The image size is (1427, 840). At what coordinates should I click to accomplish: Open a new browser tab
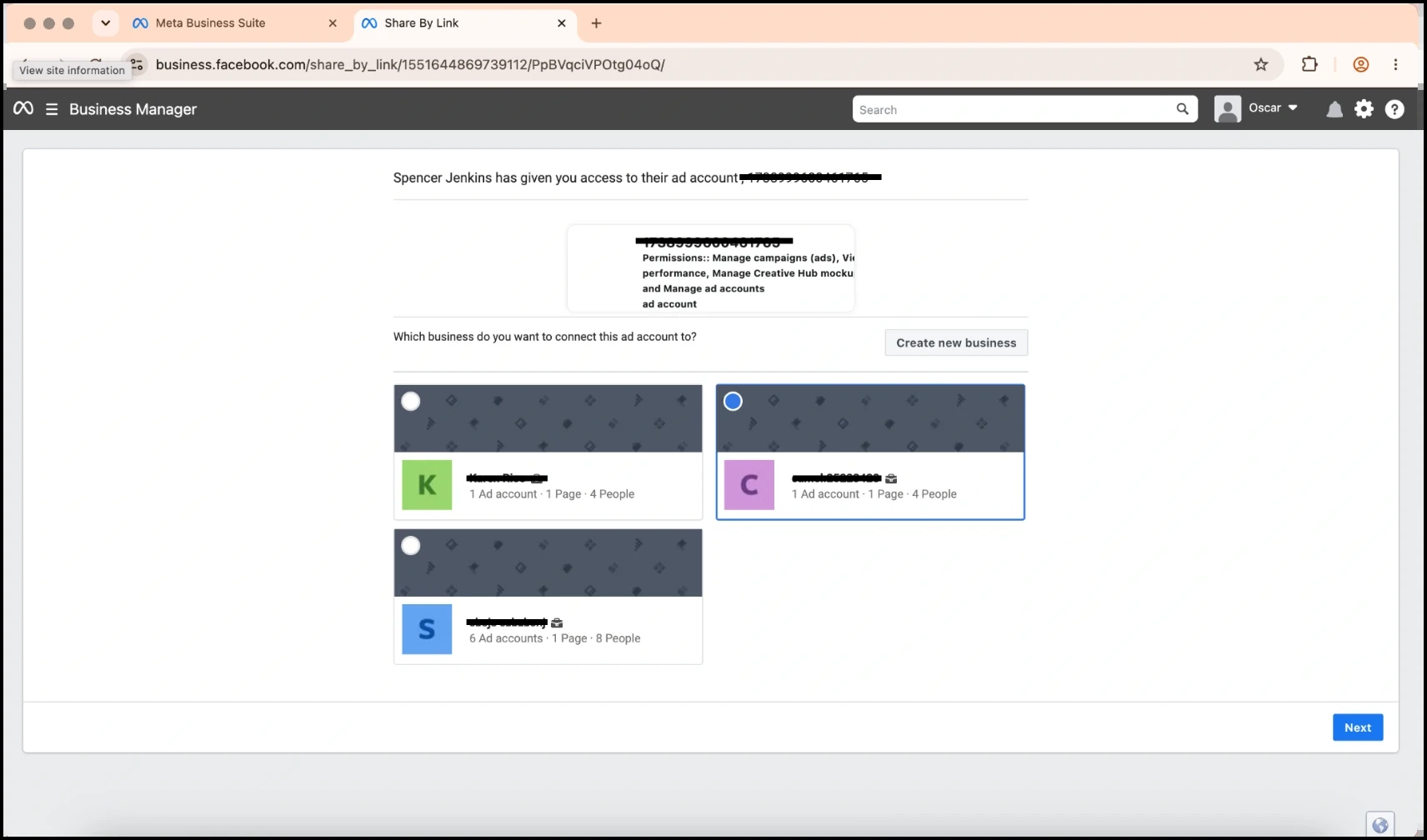tap(596, 23)
